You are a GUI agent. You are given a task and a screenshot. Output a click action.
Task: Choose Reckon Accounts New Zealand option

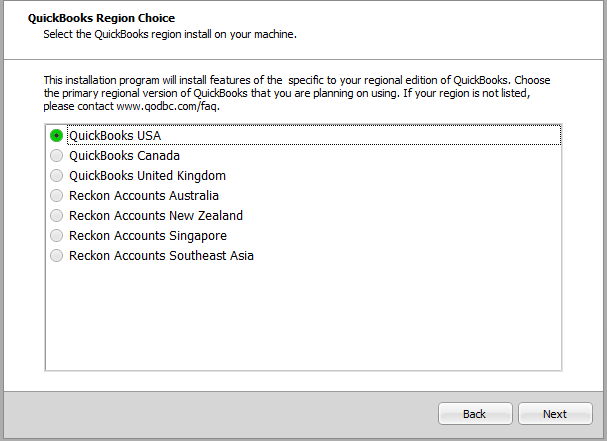pyautogui.click(x=57, y=216)
